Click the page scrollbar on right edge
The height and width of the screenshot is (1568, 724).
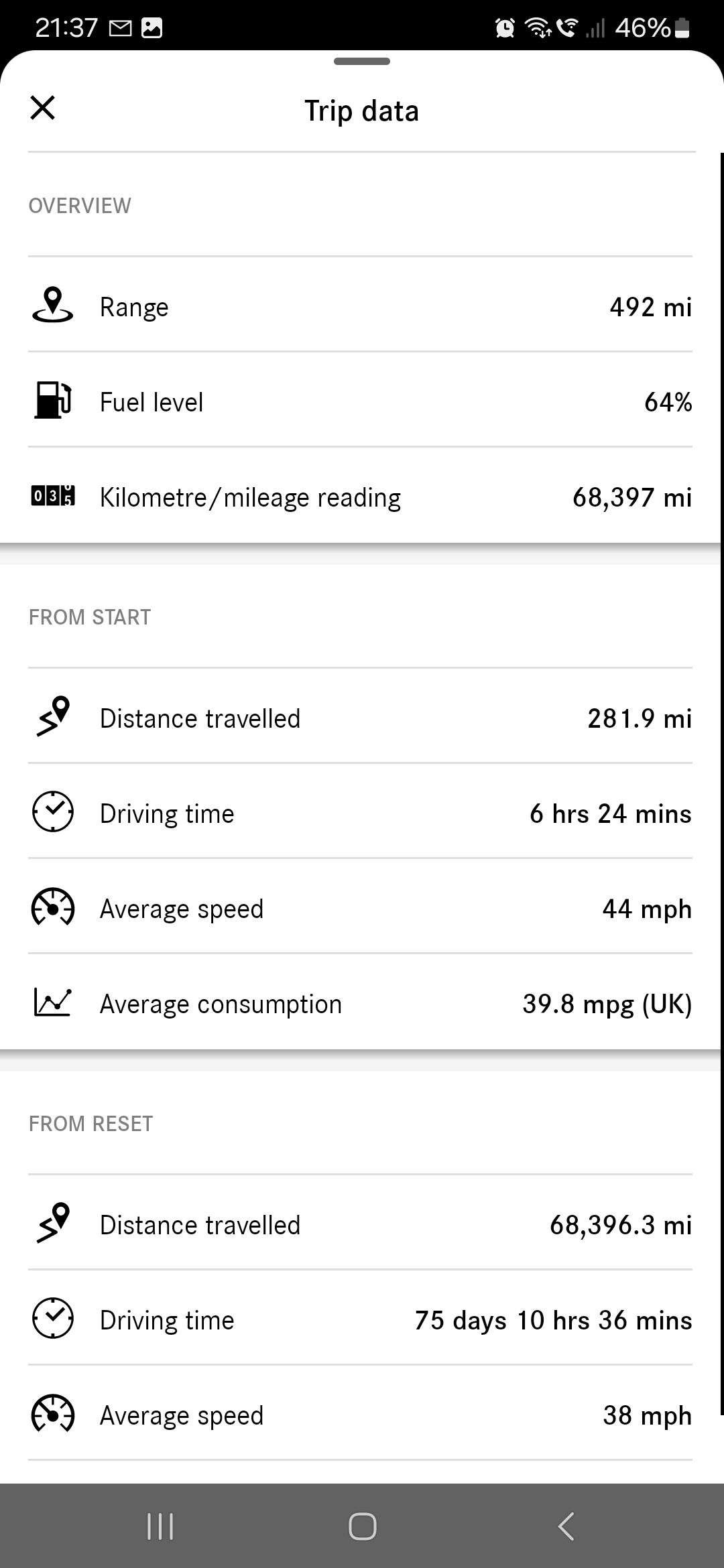tap(721, 784)
